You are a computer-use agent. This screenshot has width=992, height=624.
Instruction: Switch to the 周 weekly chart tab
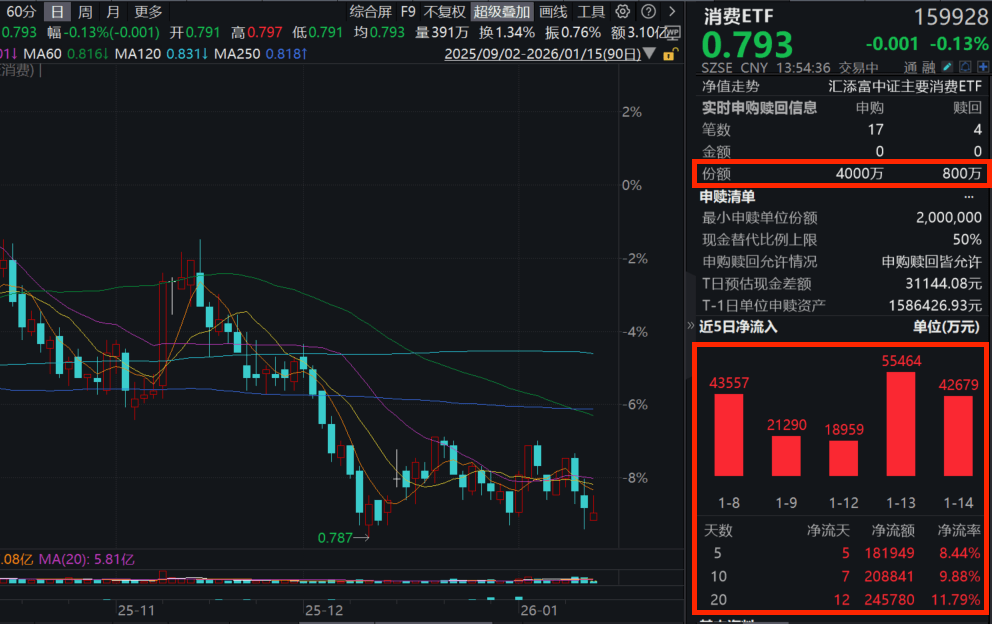tap(82, 11)
